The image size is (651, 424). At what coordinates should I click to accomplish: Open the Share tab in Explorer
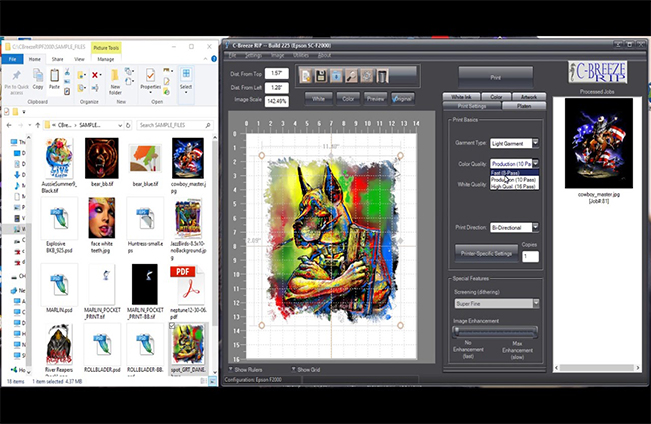point(57,59)
